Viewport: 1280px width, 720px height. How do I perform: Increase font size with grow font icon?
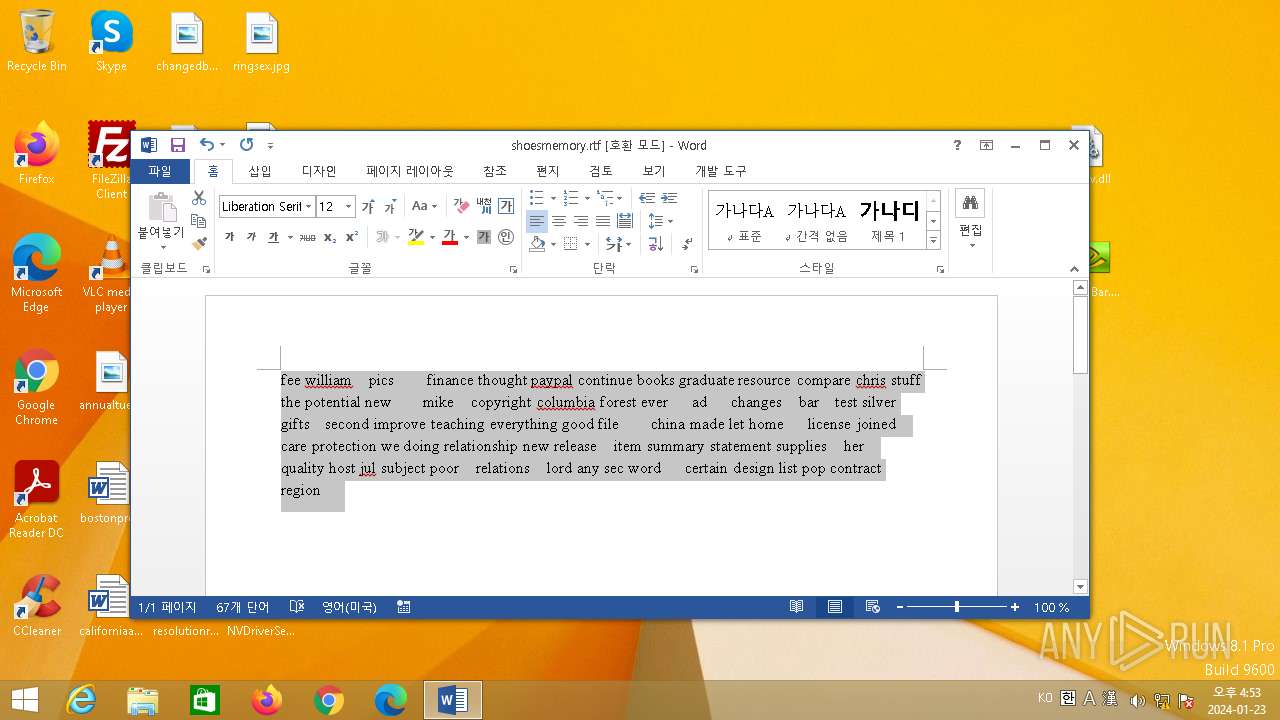tap(368, 207)
